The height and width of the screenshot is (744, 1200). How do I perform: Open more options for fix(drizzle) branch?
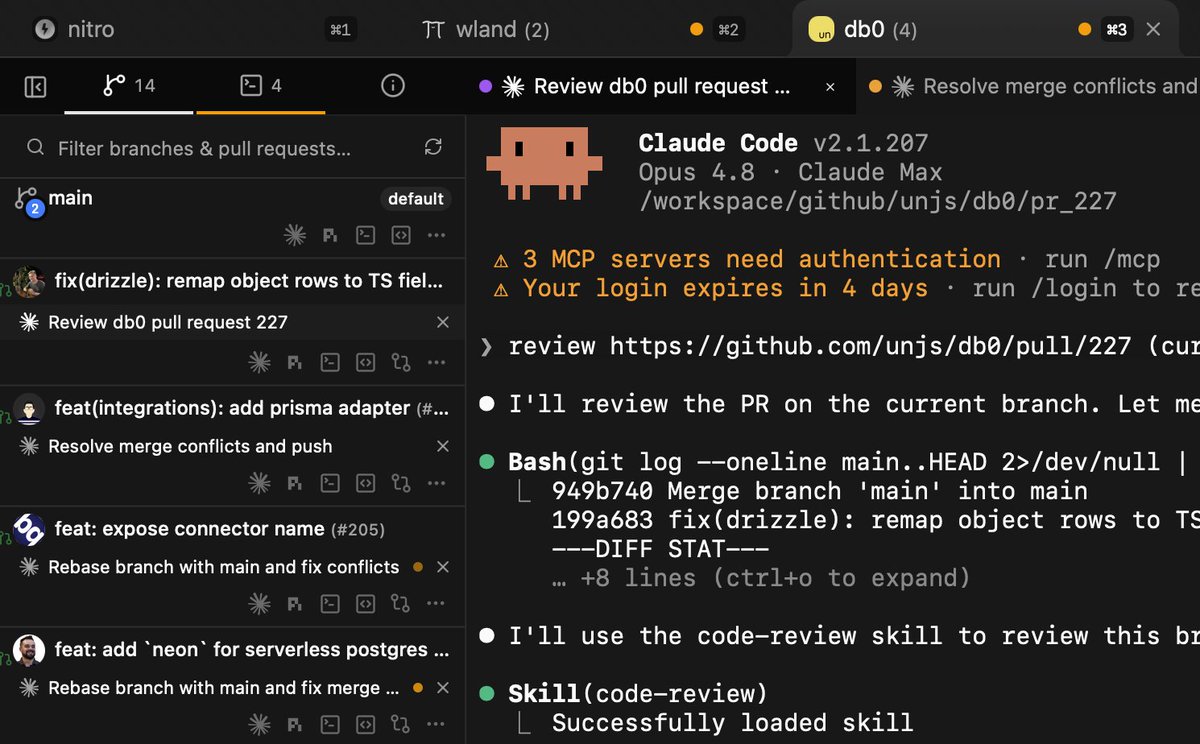tap(436, 362)
